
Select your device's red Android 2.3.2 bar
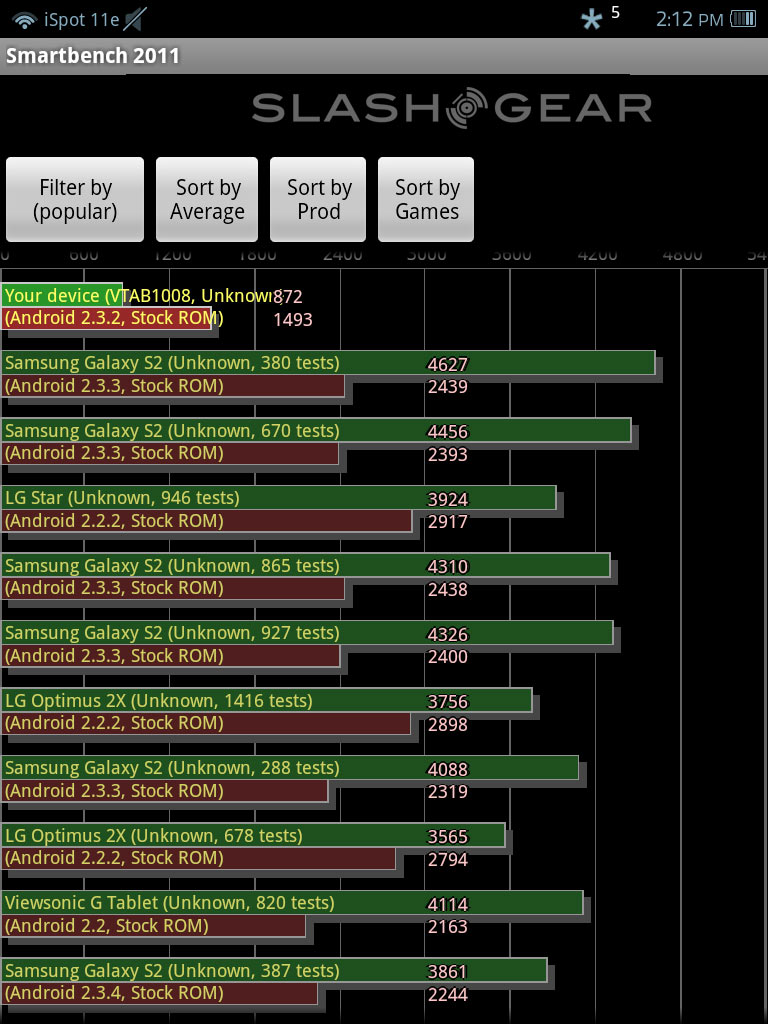point(106,319)
